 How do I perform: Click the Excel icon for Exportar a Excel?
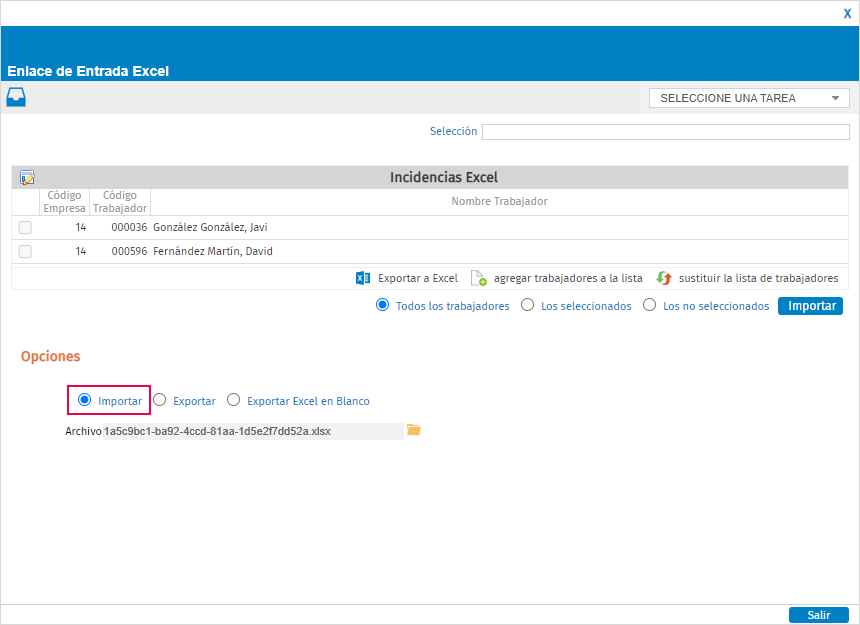(x=363, y=278)
